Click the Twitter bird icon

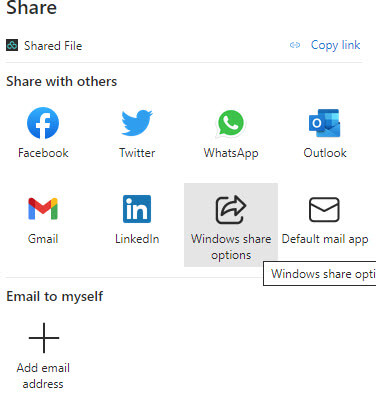click(x=137, y=123)
